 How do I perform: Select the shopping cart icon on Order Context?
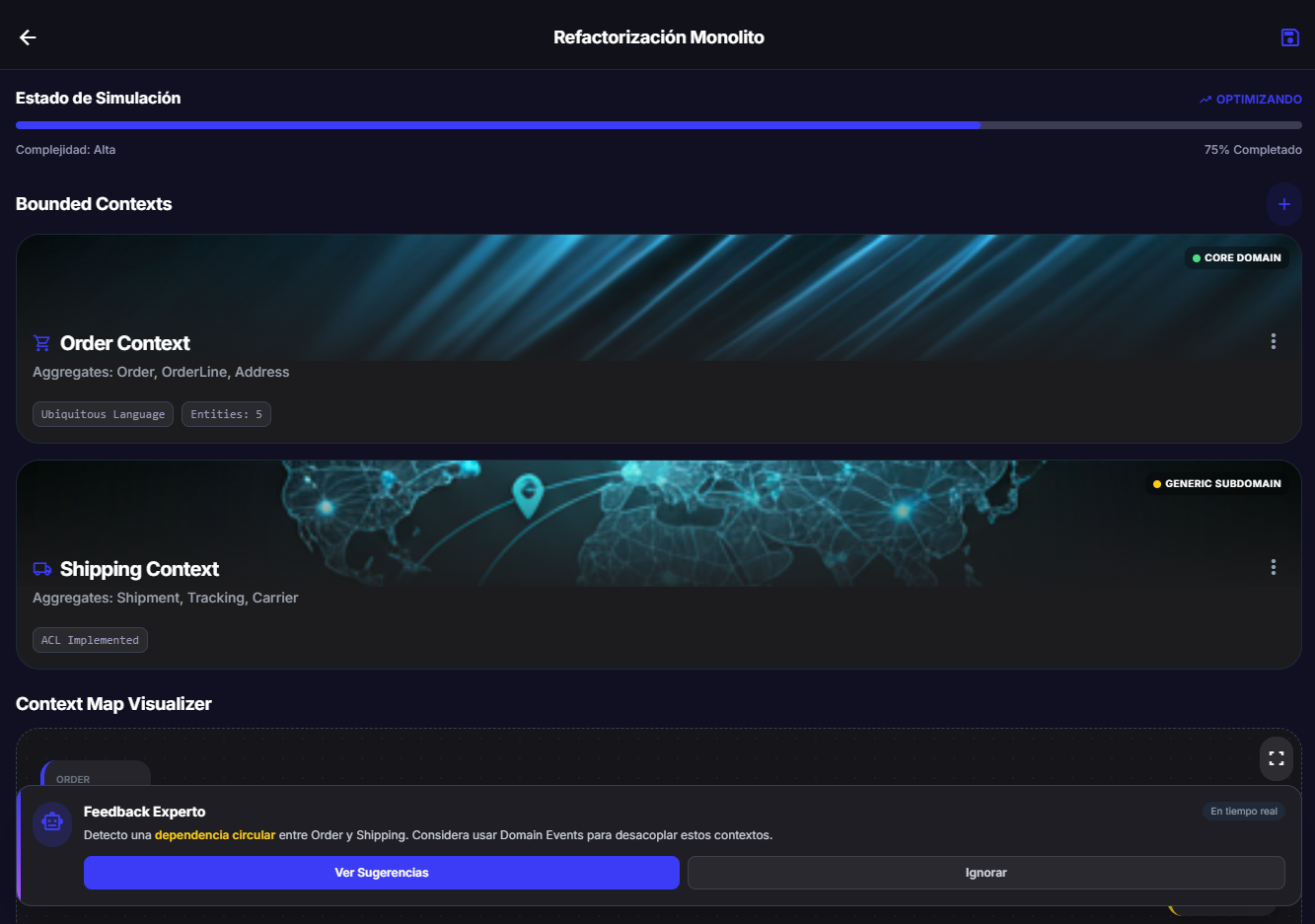(40, 342)
